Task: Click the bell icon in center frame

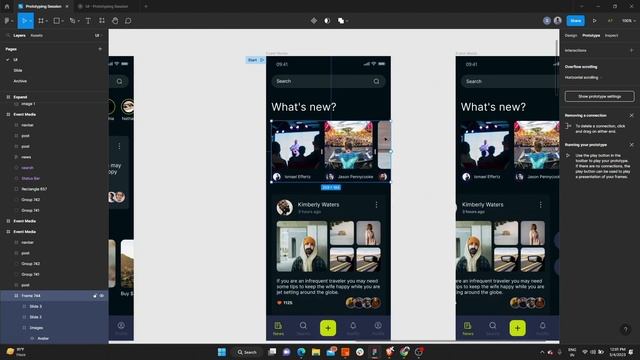Action: [353, 326]
